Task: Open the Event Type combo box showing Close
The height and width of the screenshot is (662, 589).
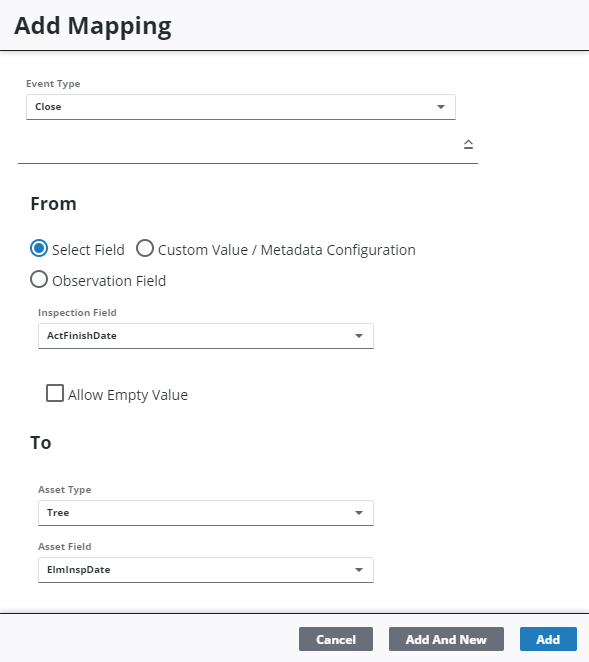Action: [x=241, y=107]
